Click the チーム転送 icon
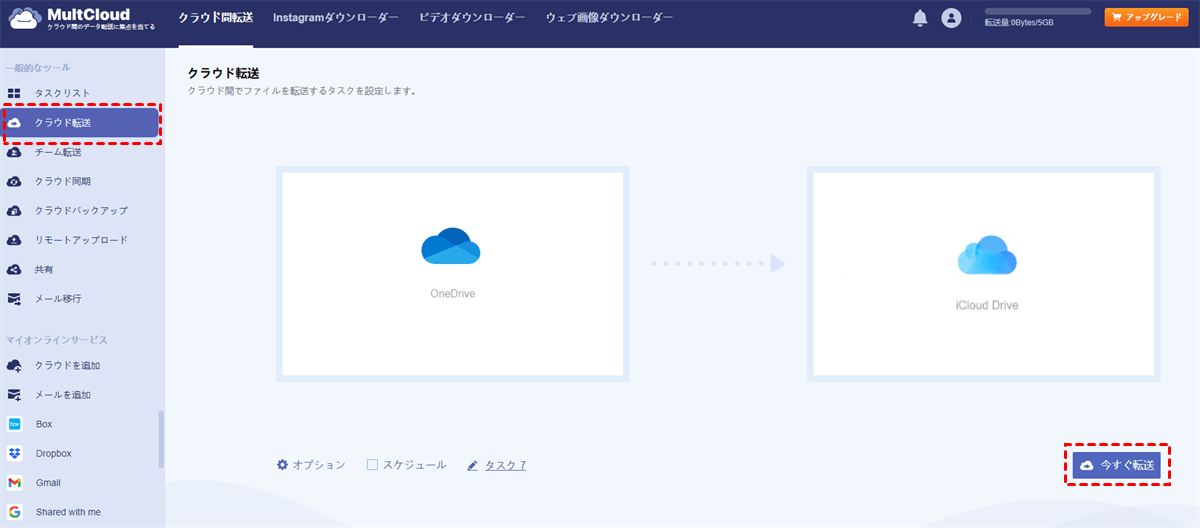Viewport: 1200px width, 528px height. tap(15, 152)
